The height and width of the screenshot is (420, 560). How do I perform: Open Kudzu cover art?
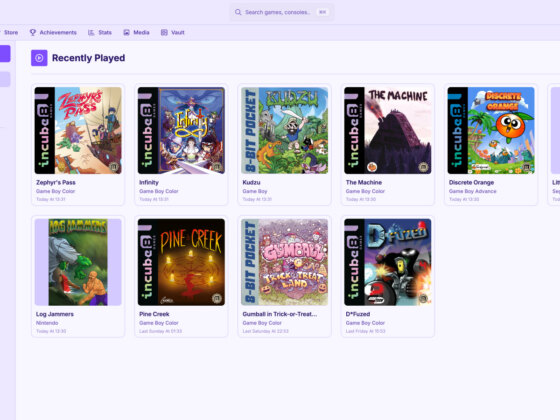tap(285, 131)
